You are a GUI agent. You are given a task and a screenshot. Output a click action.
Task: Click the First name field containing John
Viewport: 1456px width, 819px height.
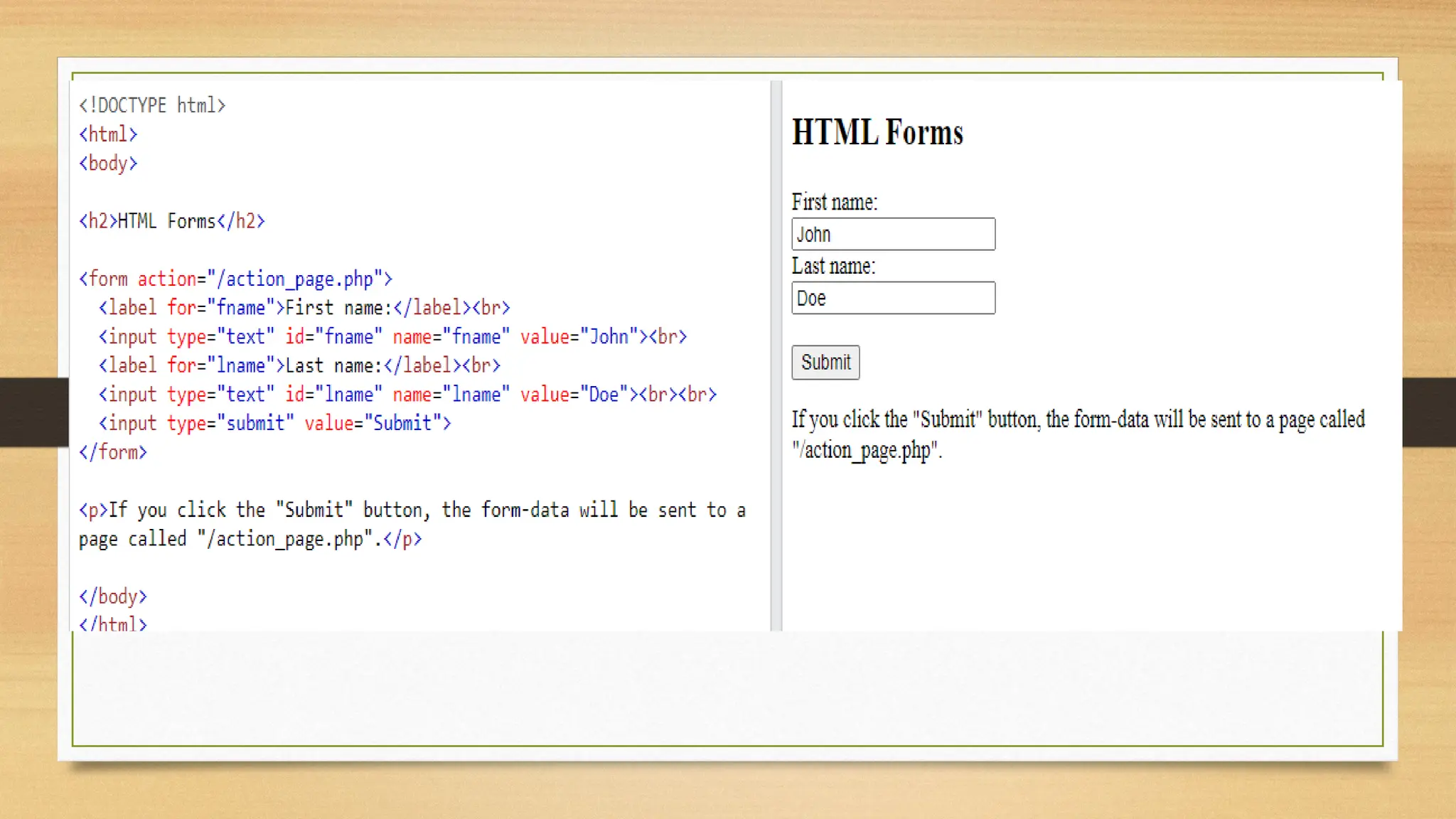tap(893, 234)
